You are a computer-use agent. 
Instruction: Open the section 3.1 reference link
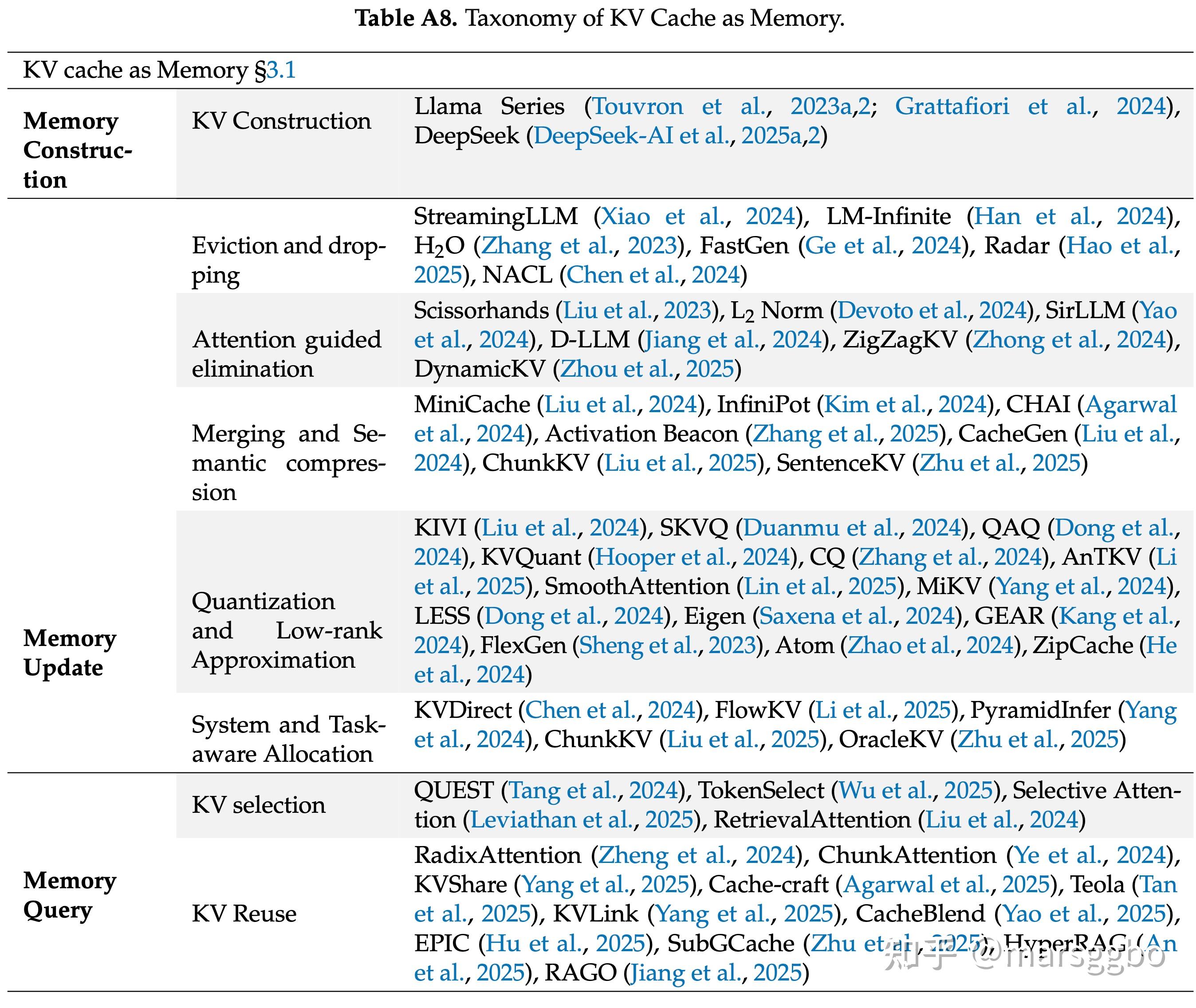coord(281,70)
